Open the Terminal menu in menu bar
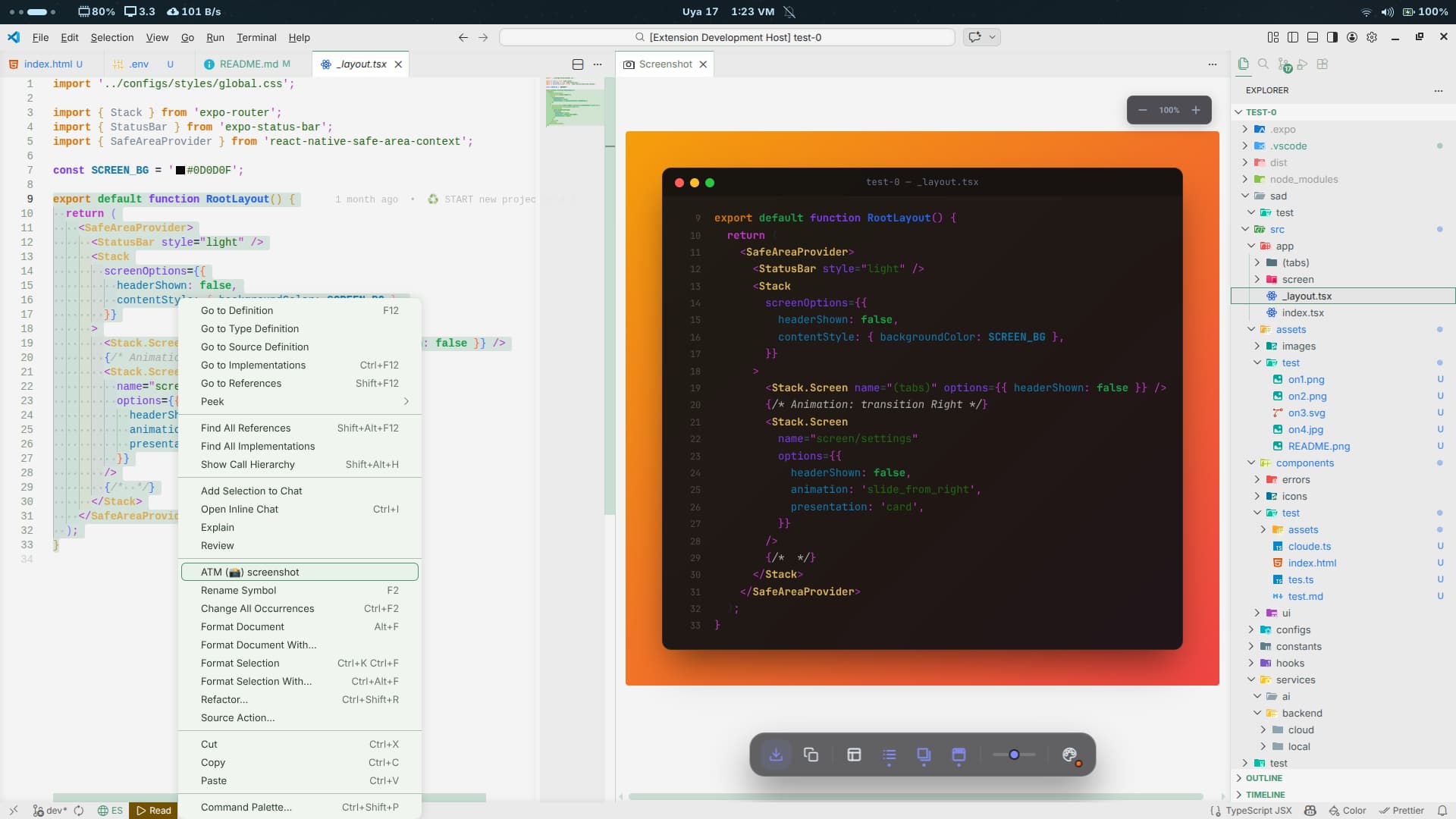 (x=256, y=37)
